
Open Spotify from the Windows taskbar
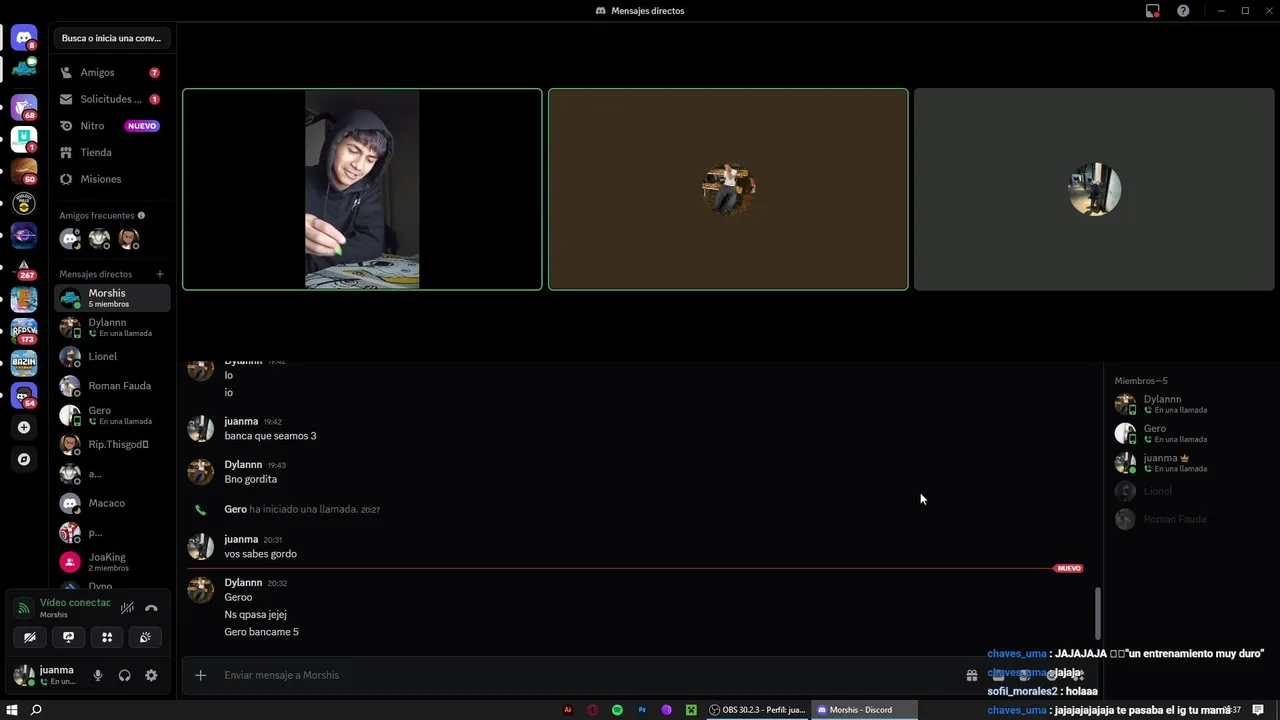coord(617,710)
